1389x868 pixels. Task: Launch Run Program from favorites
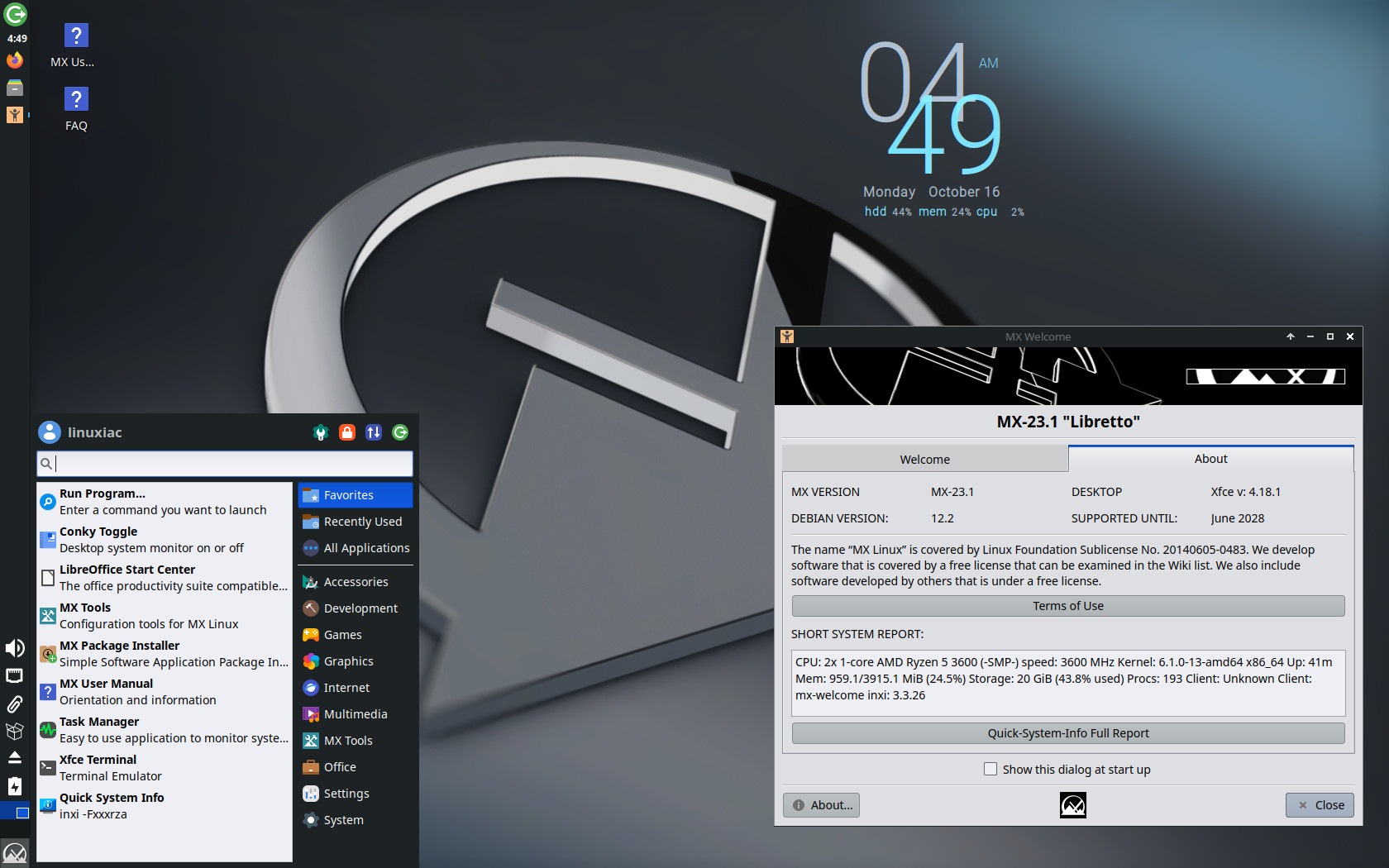pos(165,502)
